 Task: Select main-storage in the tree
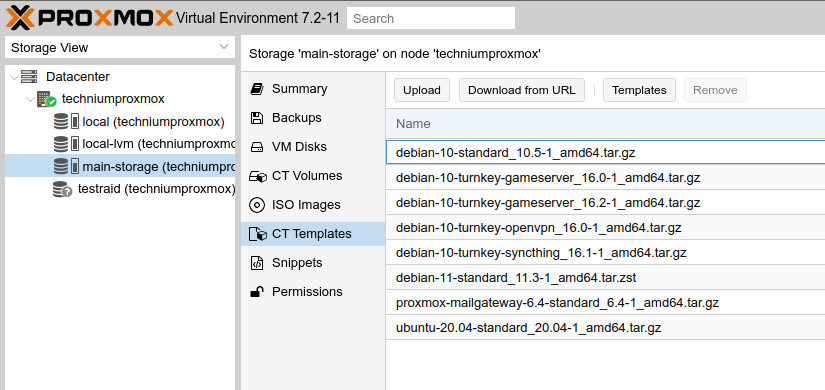coord(120,166)
